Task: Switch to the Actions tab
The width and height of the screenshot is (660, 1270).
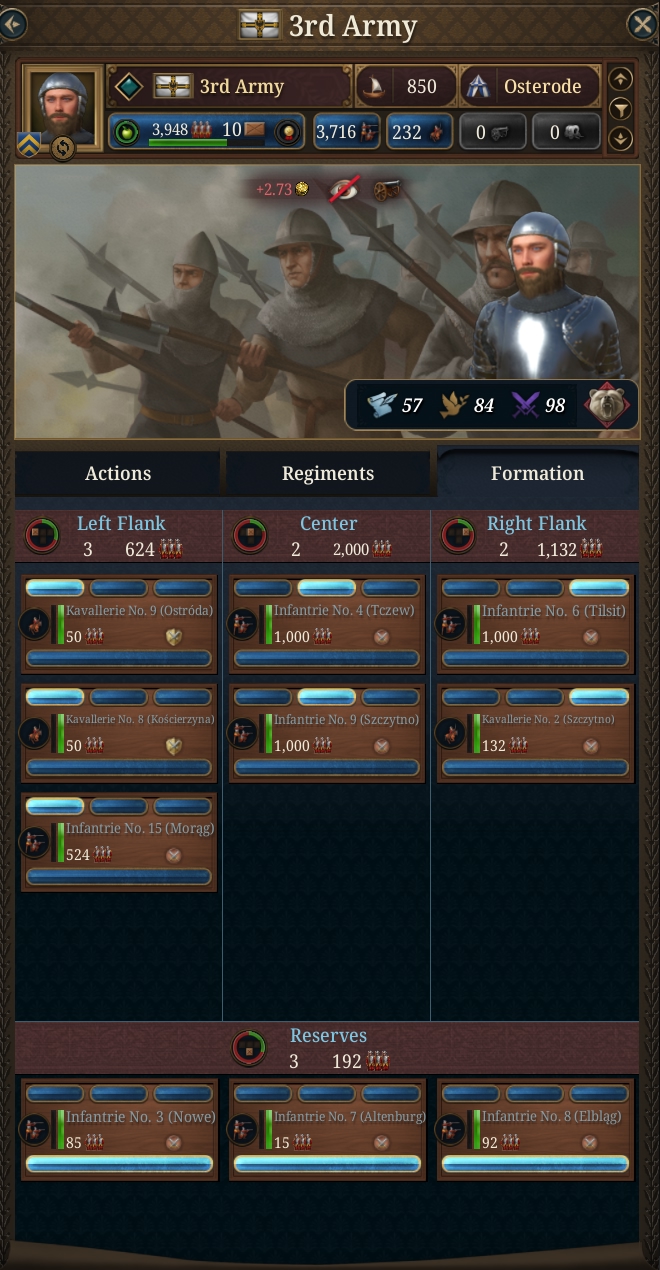Action: point(118,474)
